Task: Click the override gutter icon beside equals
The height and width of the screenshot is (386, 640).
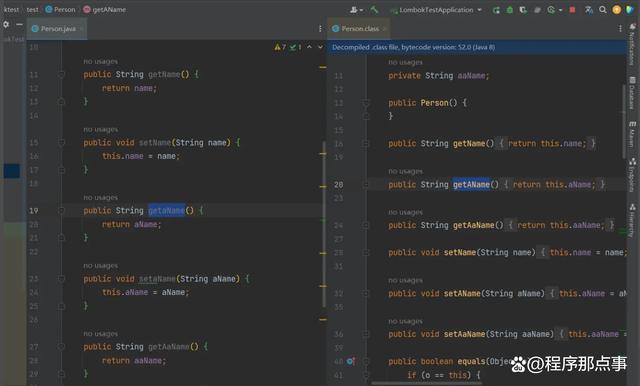Action: tap(351, 361)
